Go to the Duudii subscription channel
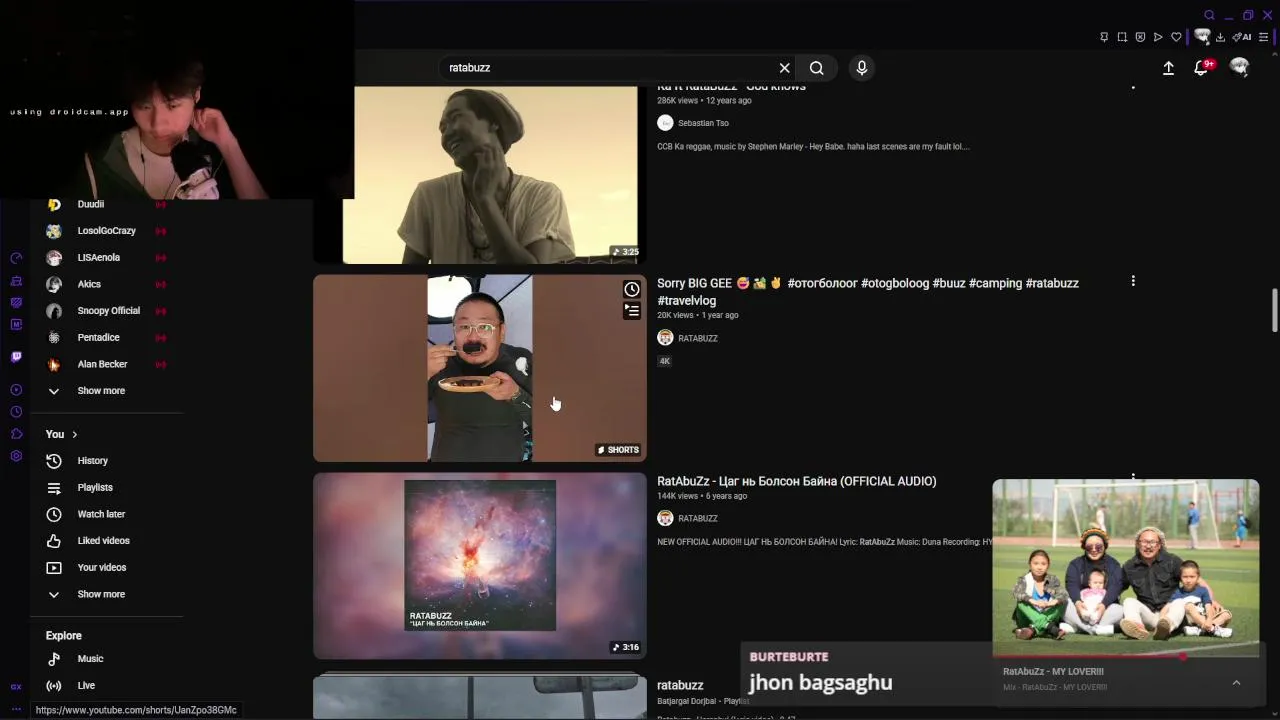 pos(90,204)
